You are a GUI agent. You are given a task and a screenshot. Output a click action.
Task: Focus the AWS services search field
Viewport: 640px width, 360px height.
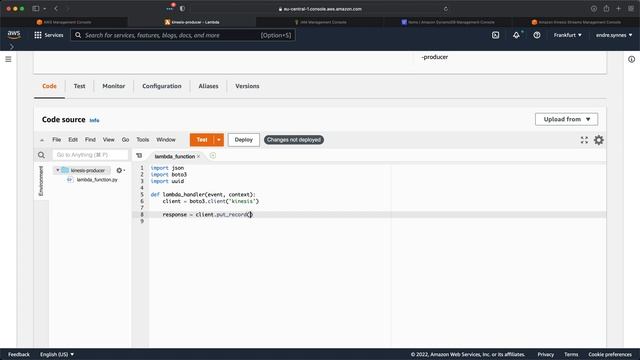[x=183, y=35]
